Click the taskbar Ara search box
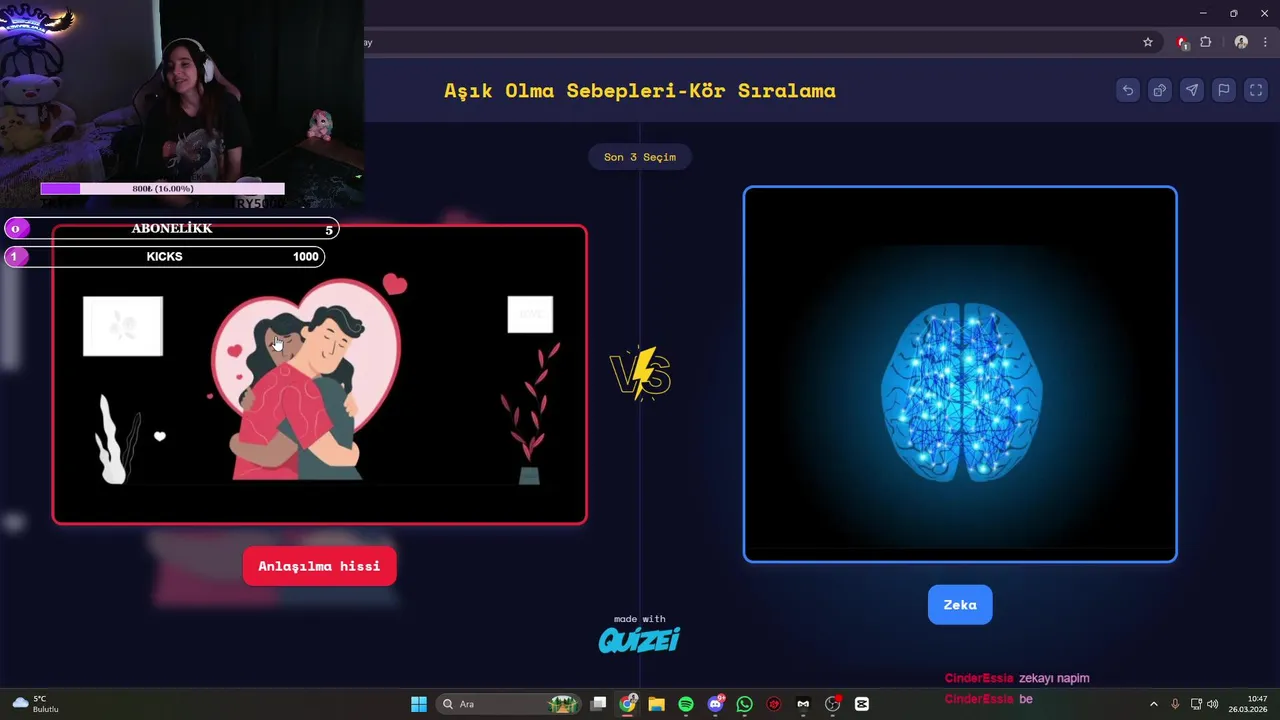Viewport: 1280px width, 720px height. pos(509,704)
